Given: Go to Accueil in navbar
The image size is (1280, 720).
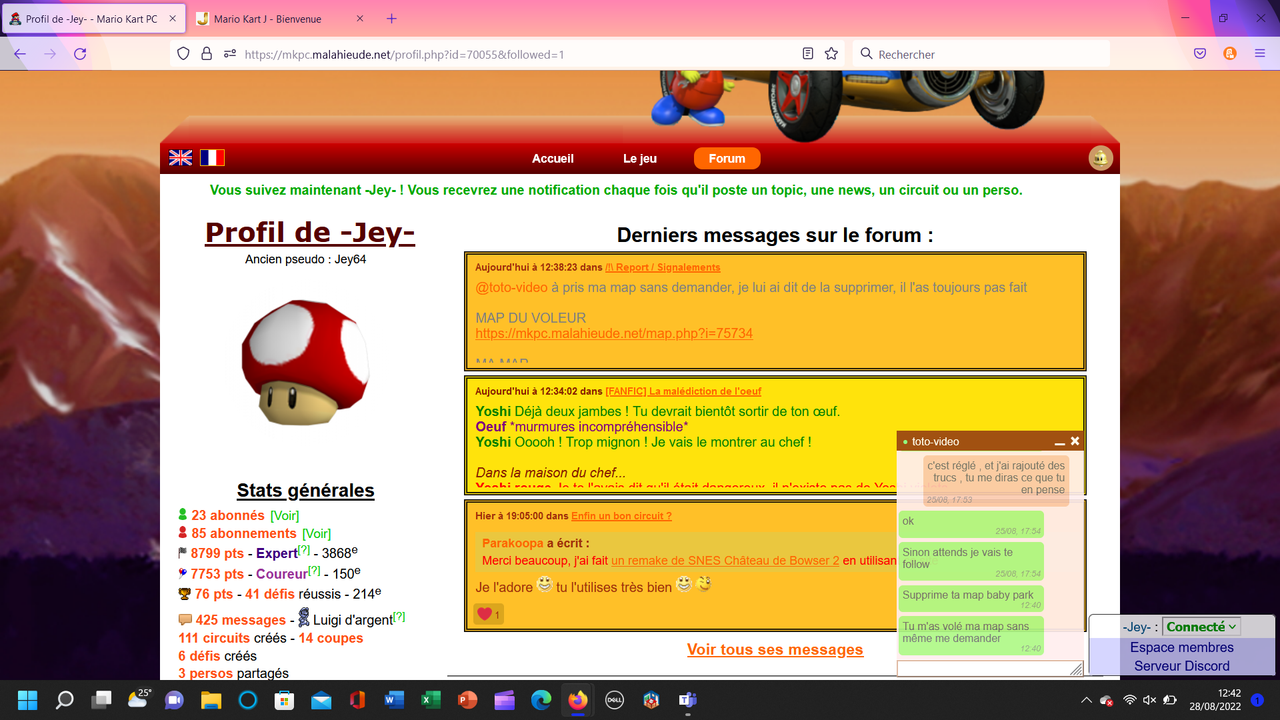Looking at the screenshot, I should click(553, 158).
